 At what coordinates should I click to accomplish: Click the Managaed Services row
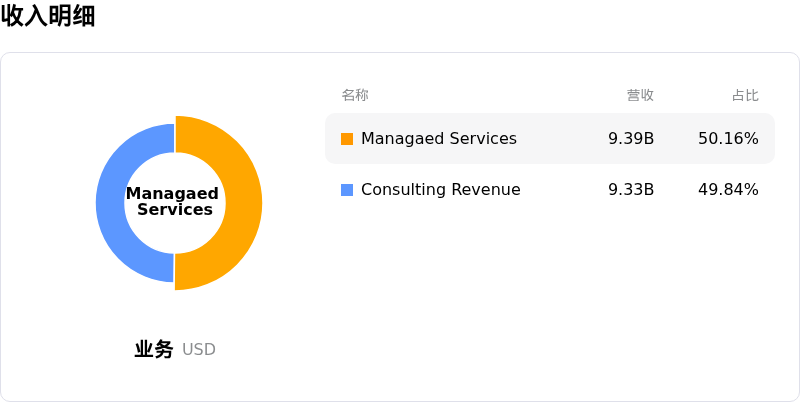(550, 139)
